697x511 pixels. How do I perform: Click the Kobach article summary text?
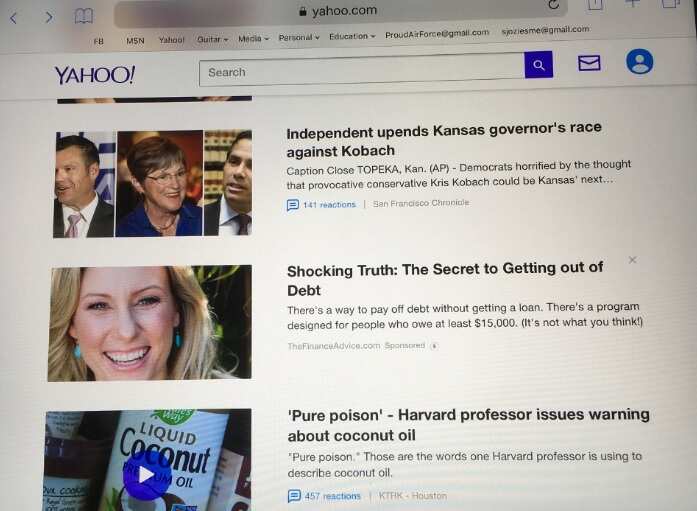point(458,174)
